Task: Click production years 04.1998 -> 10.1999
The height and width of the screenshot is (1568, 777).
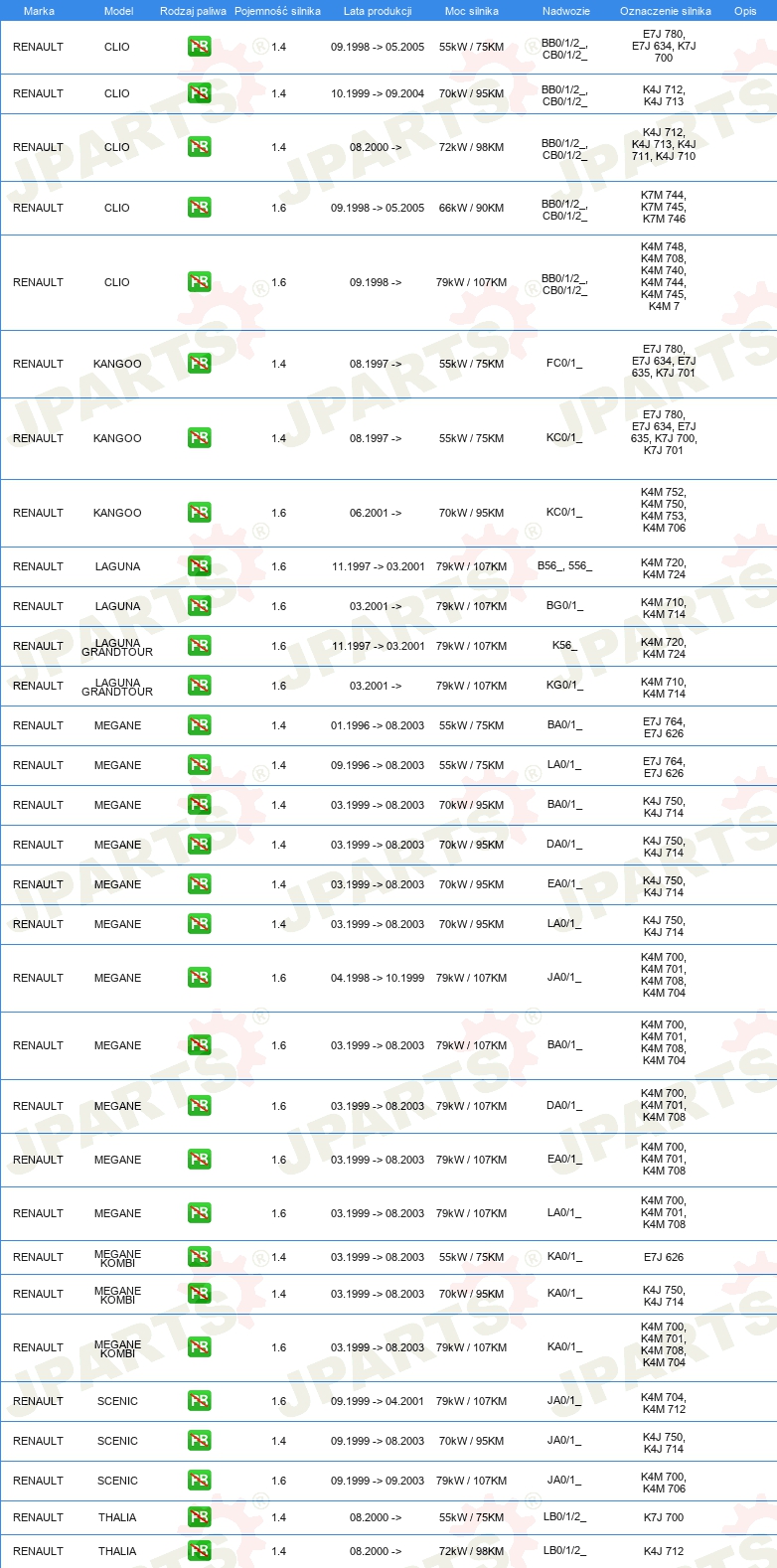Action: click(378, 978)
